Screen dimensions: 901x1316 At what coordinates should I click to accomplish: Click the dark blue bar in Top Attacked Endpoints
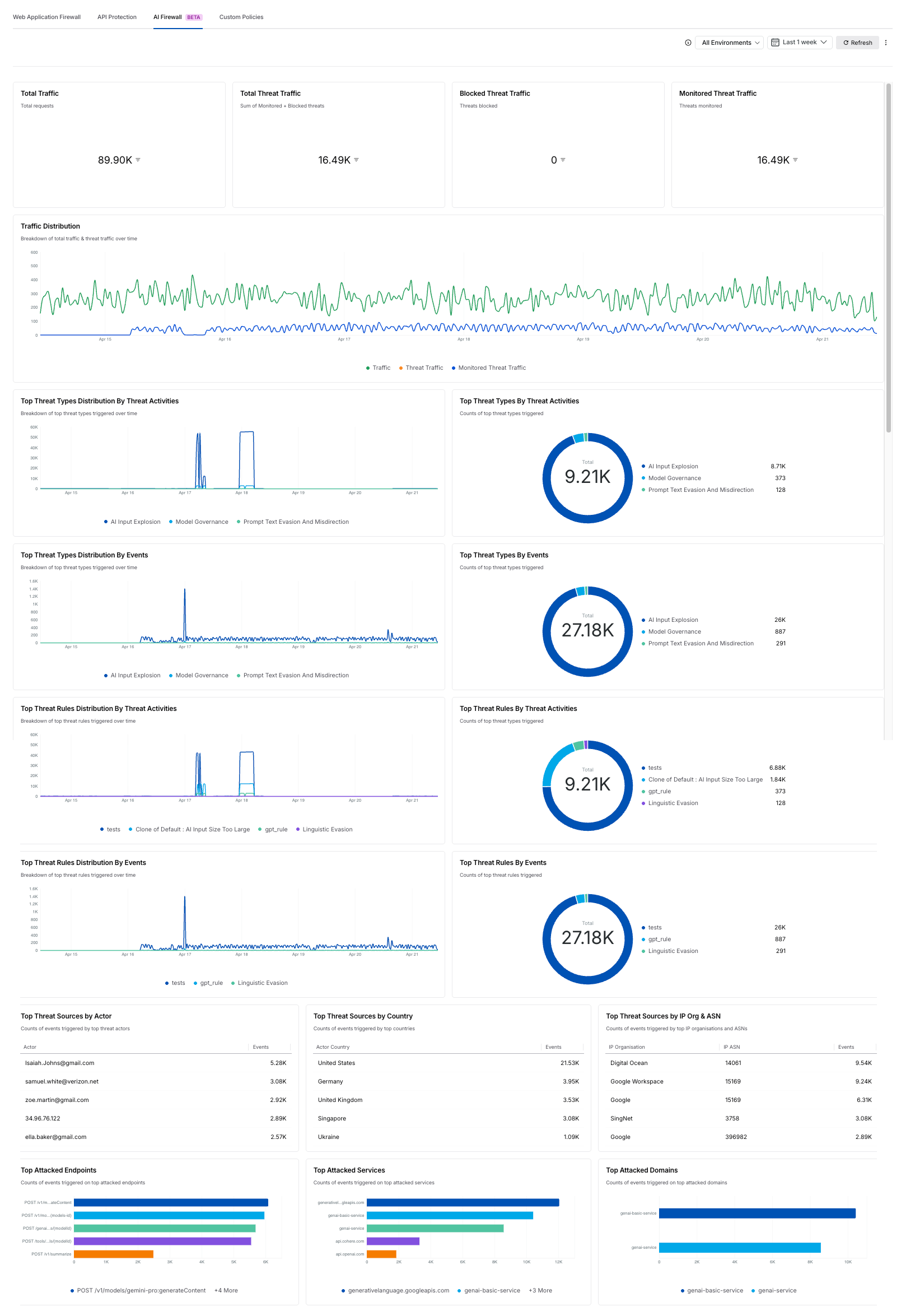point(171,1203)
